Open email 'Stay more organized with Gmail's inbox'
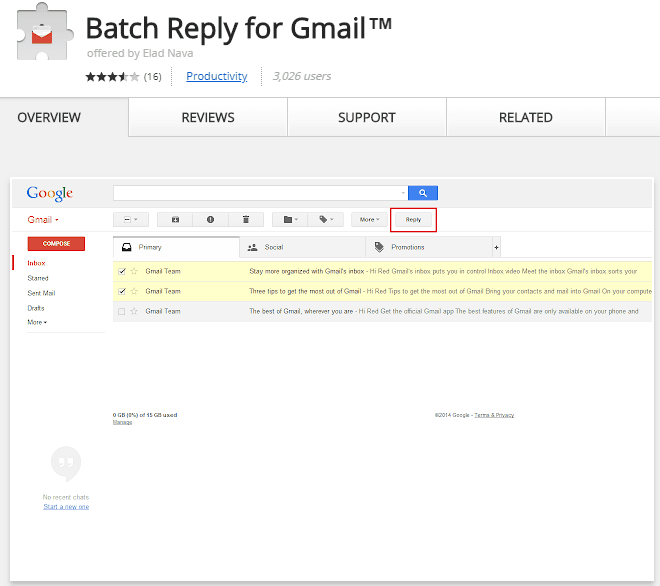 pos(383,272)
